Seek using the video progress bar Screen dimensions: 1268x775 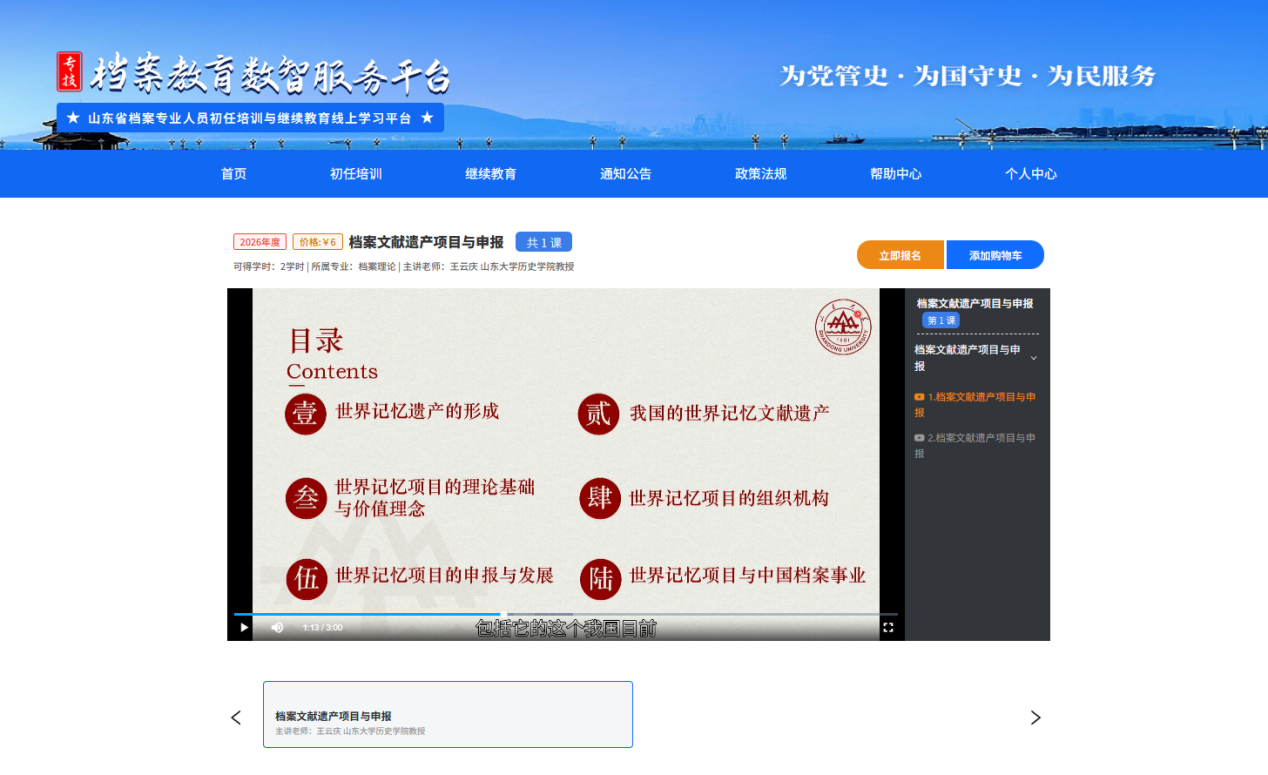click(566, 614)
